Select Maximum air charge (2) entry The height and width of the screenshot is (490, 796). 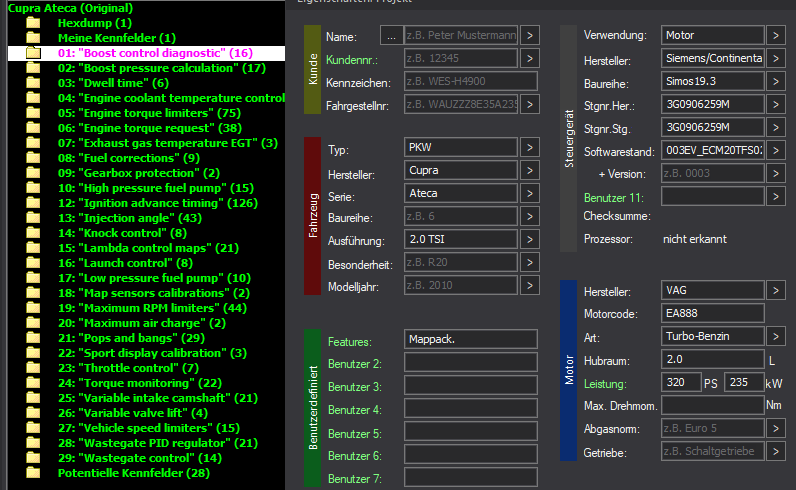(142, 323)
